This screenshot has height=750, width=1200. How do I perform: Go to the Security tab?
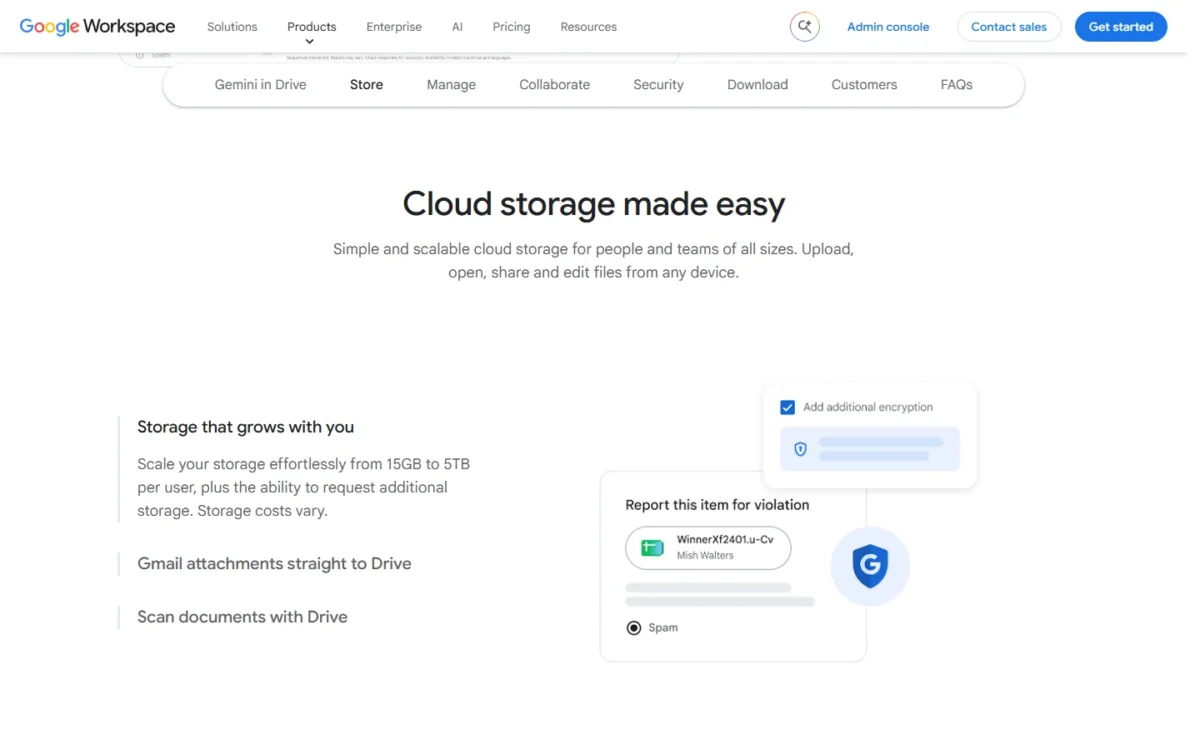tap(658, 85)
